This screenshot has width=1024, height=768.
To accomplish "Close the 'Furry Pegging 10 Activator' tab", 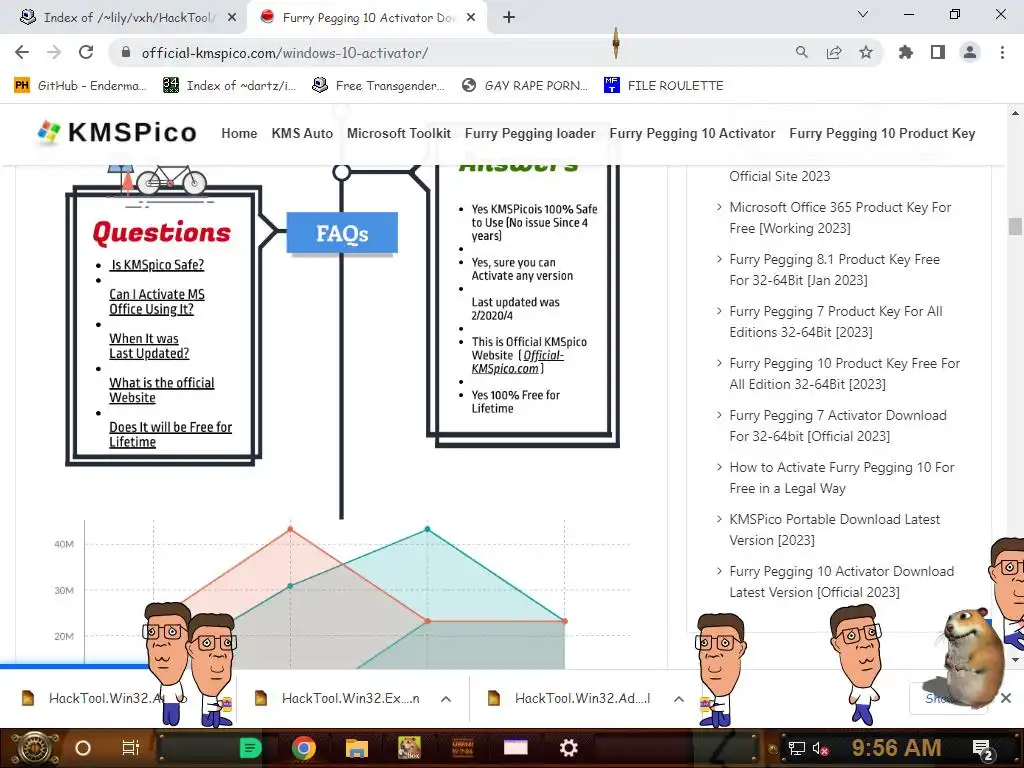I will tap(471, 18).
